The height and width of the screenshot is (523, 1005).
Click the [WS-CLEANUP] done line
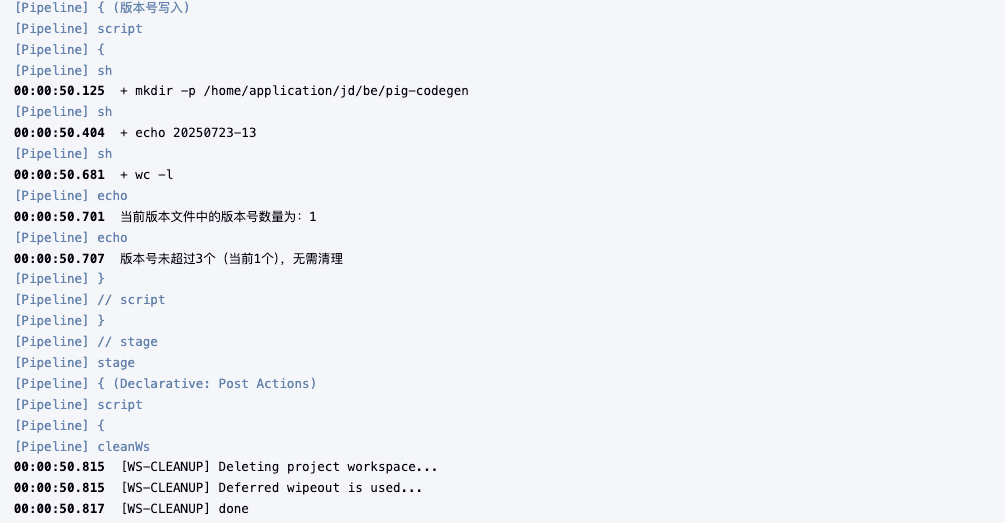click(184, 509)
